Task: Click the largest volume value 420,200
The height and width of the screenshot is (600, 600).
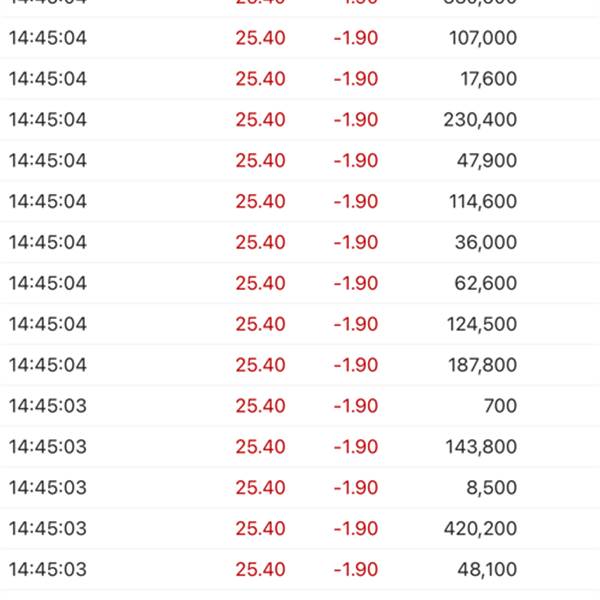Action: tap(480, 530)
